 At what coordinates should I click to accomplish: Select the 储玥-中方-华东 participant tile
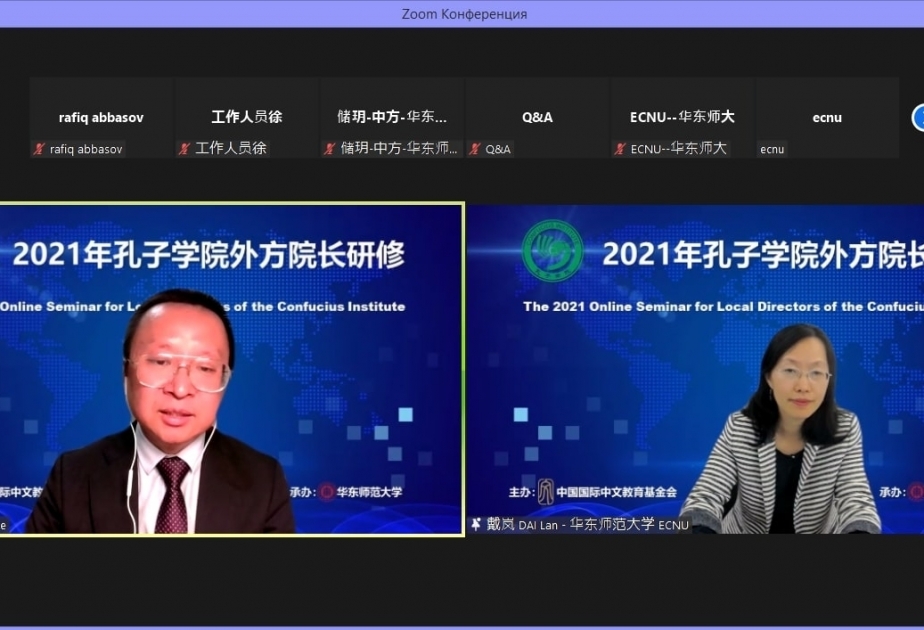[x=392, y=117]
